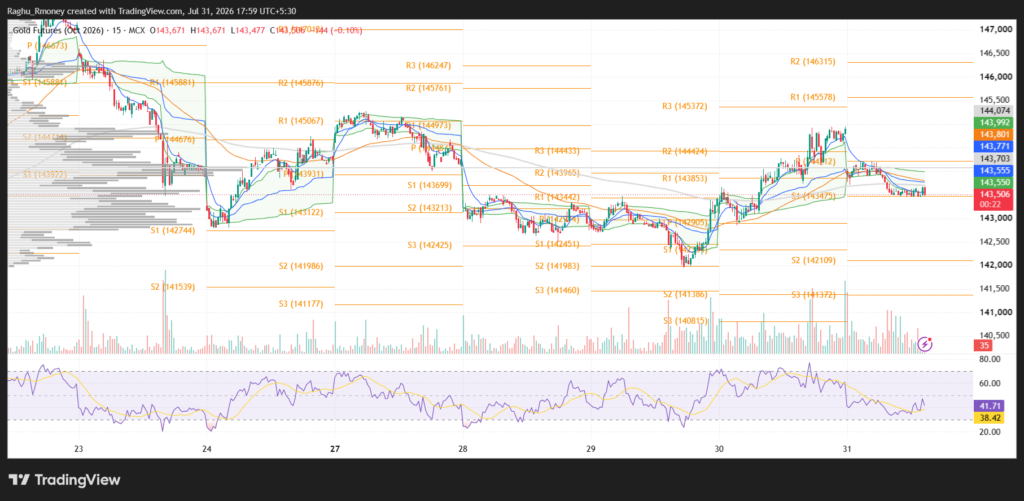Click the R2 (143965) pivot label
The image size is (1024, 501).
pos(557,173)
